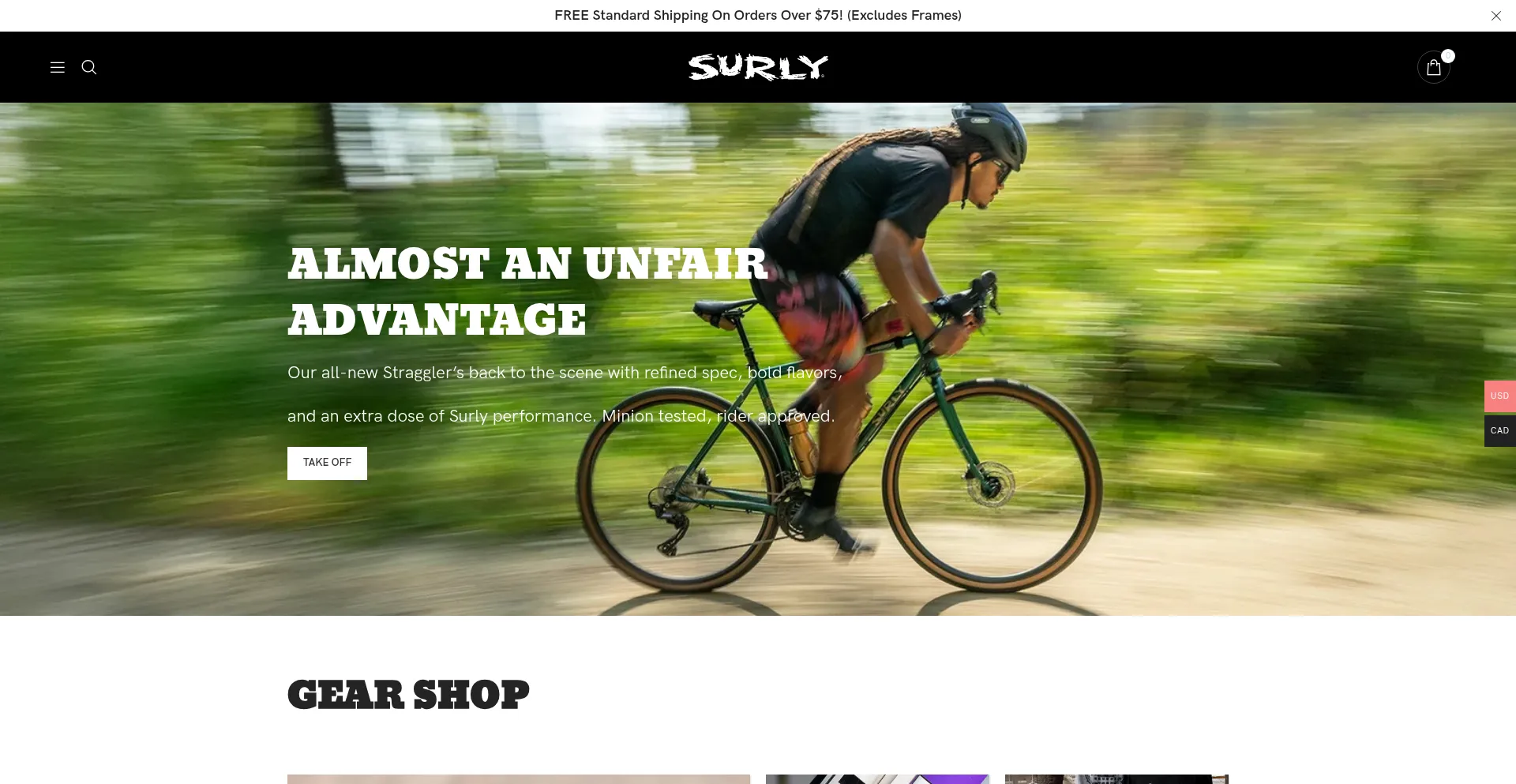Select the GEAR SHOP heading

[x=408, y=695]
